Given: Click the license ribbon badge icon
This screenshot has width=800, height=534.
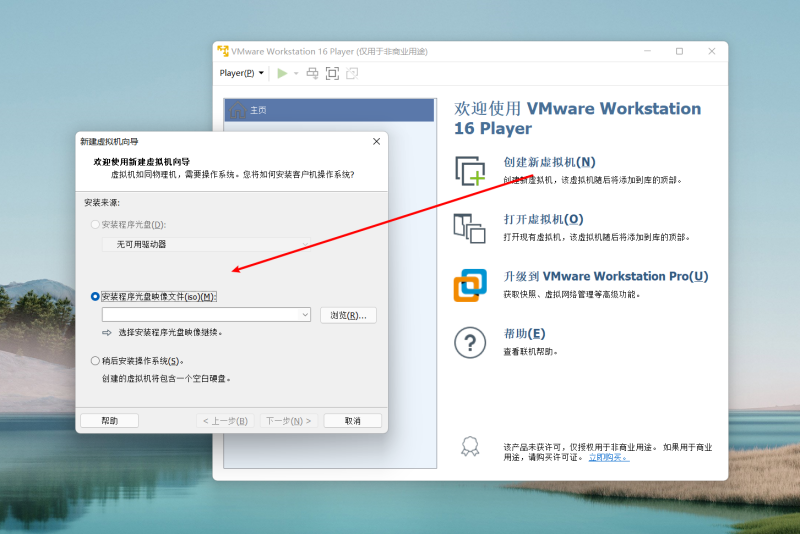Looking at the screenshot, I should point(470,446).
